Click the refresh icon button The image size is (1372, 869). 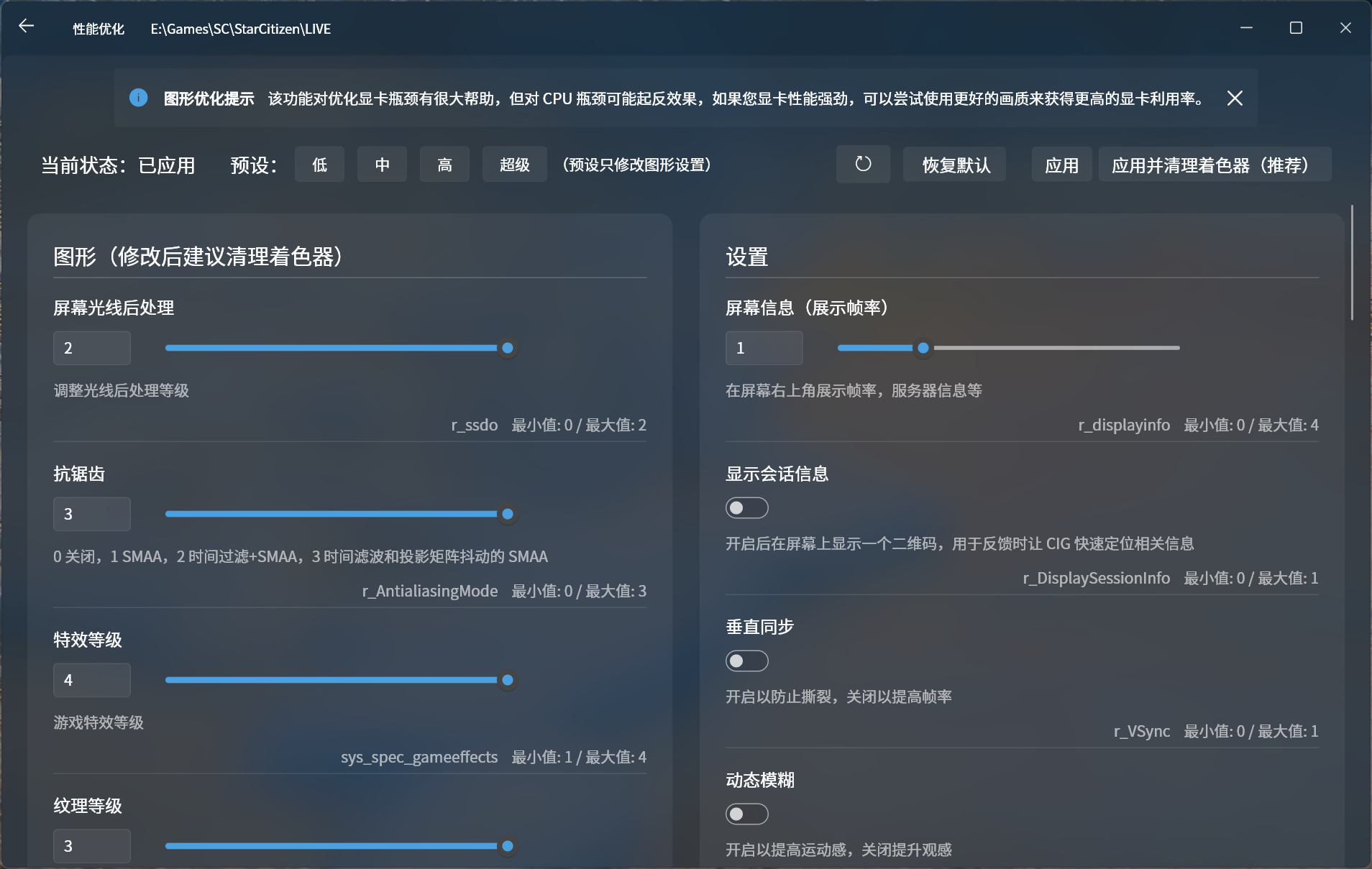click(863, 165)
